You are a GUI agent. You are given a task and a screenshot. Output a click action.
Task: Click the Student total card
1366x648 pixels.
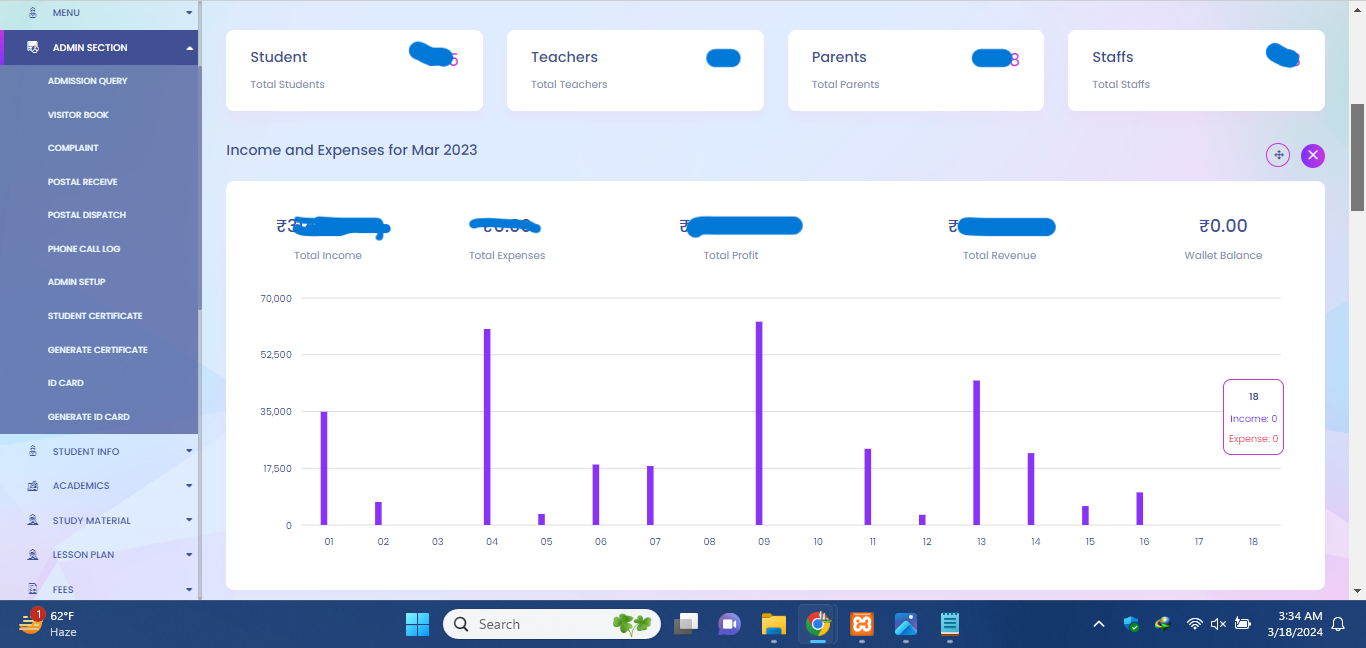click(354, 70)
